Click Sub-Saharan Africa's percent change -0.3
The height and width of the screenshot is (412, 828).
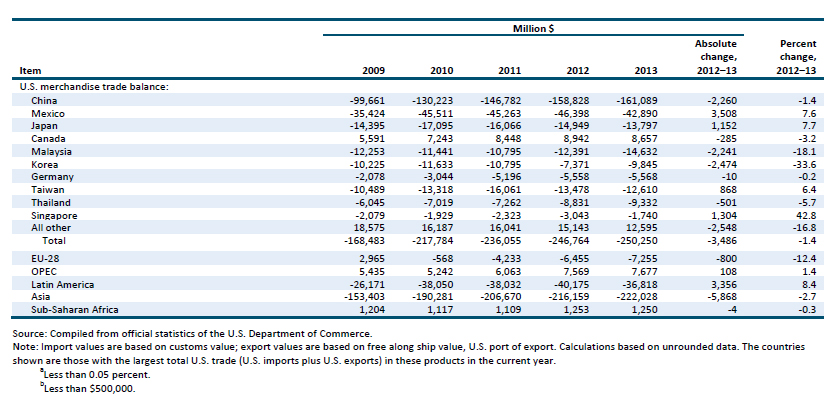point(805,310)
